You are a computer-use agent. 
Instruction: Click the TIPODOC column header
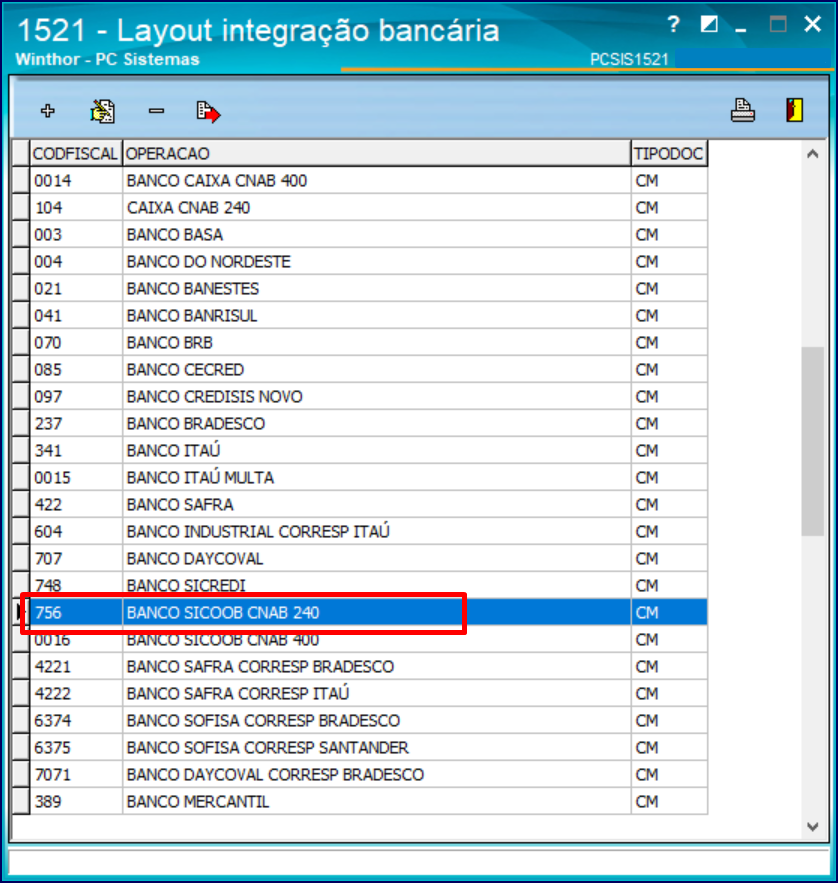click(668, 153)
